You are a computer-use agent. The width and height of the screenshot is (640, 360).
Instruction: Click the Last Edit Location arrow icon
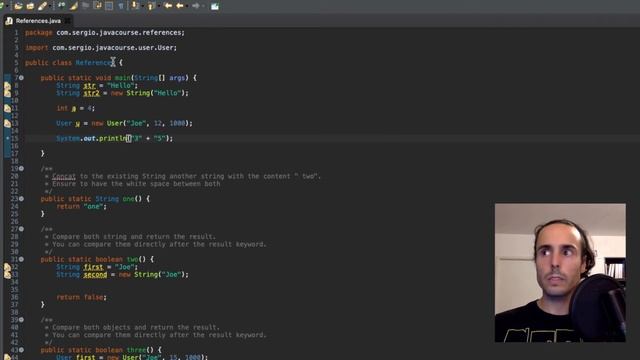(x=168, y=6)
